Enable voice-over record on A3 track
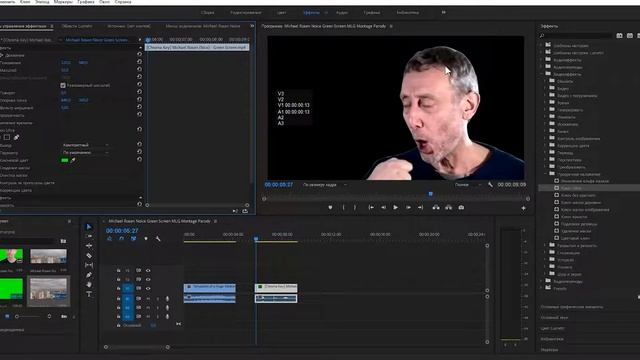 (x=167, y=316)
